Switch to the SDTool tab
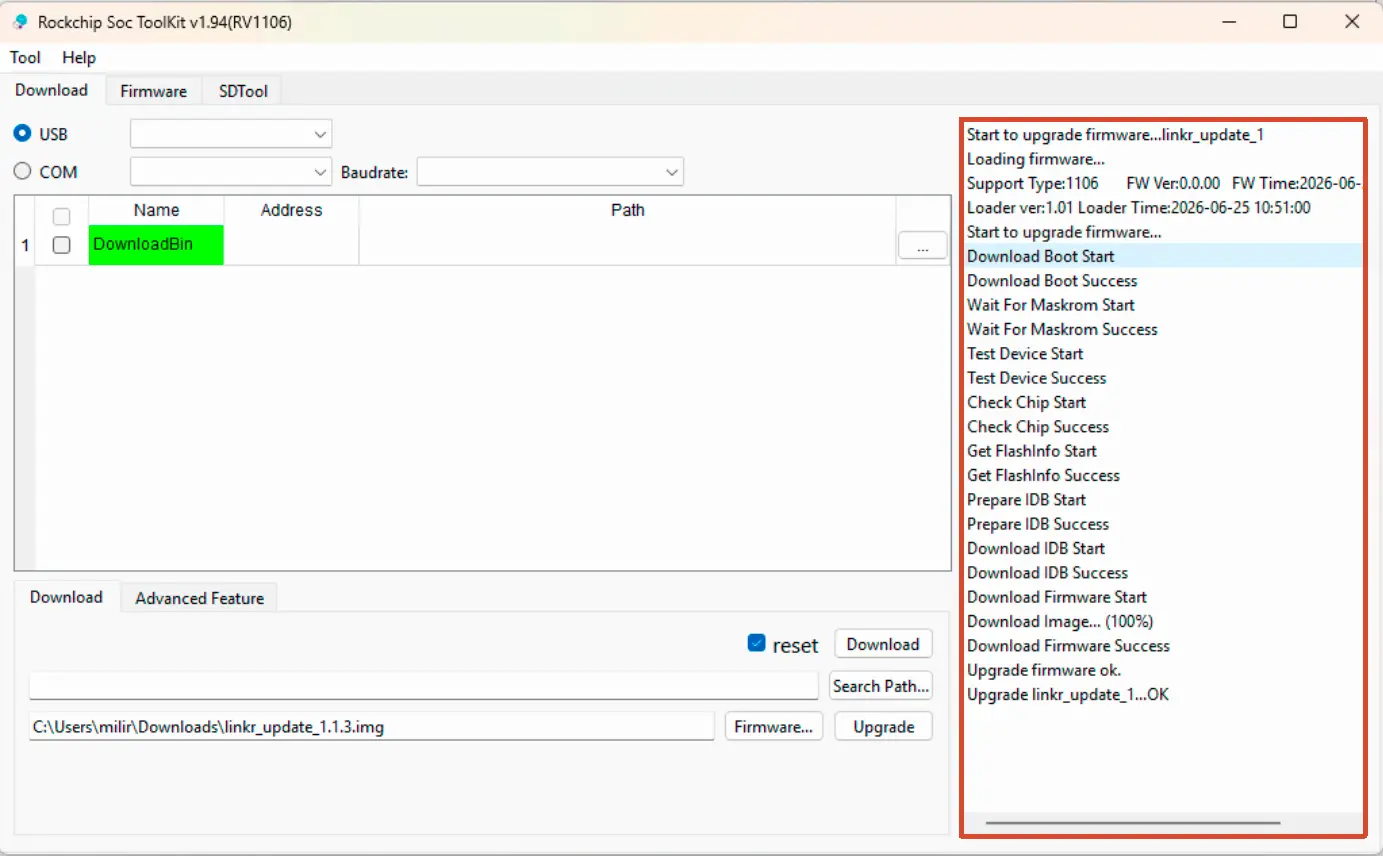The width and height of the screenshot is (1383, 856). (x=243, y=91)
